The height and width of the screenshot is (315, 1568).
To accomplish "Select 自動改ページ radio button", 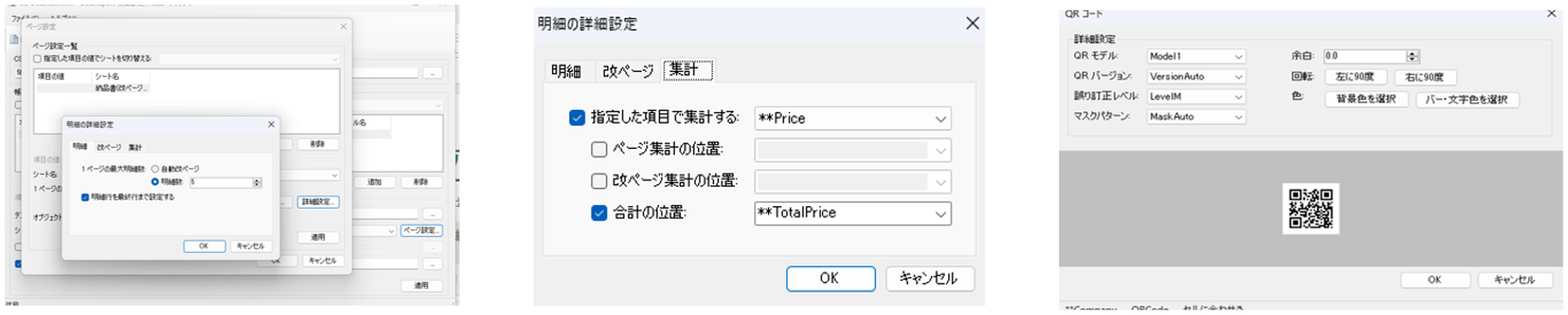I will pyautogui.click(x=155, y=169).
